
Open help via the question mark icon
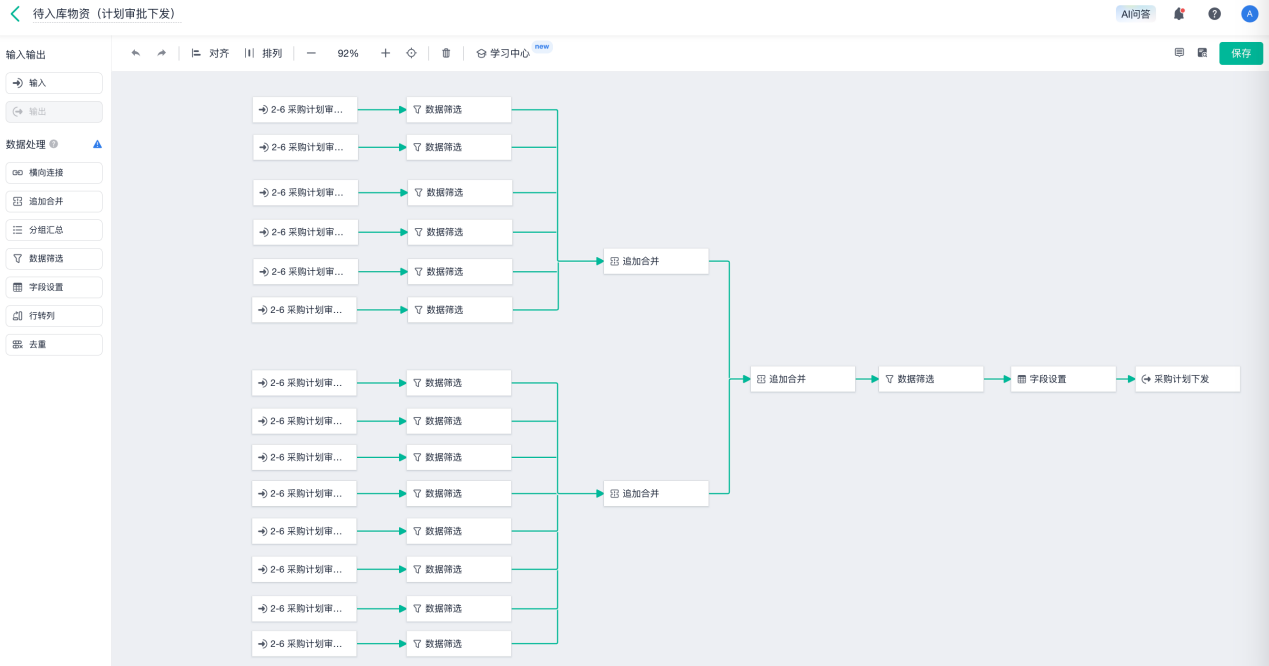[x=1214, y=14]
